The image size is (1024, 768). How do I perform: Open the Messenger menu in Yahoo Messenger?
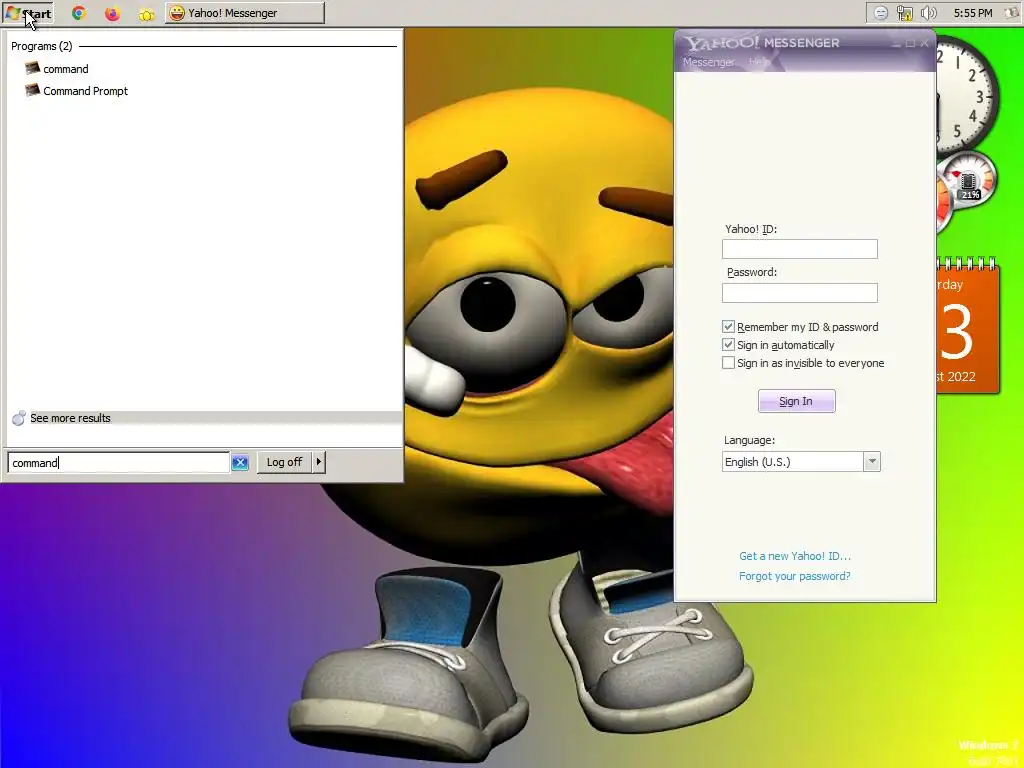click(709, 62)
